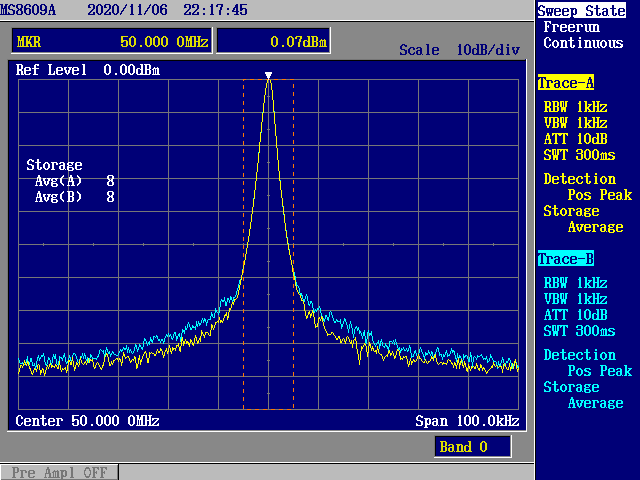This screenshot has height=480, width=640.
Task: Click the Center 50.000 0MHz label
Action: coord(87,421)
